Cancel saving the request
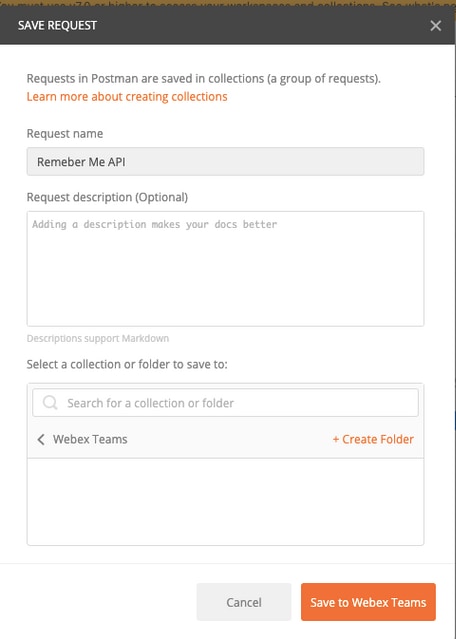456x639 pixels. tap(244, 602)
